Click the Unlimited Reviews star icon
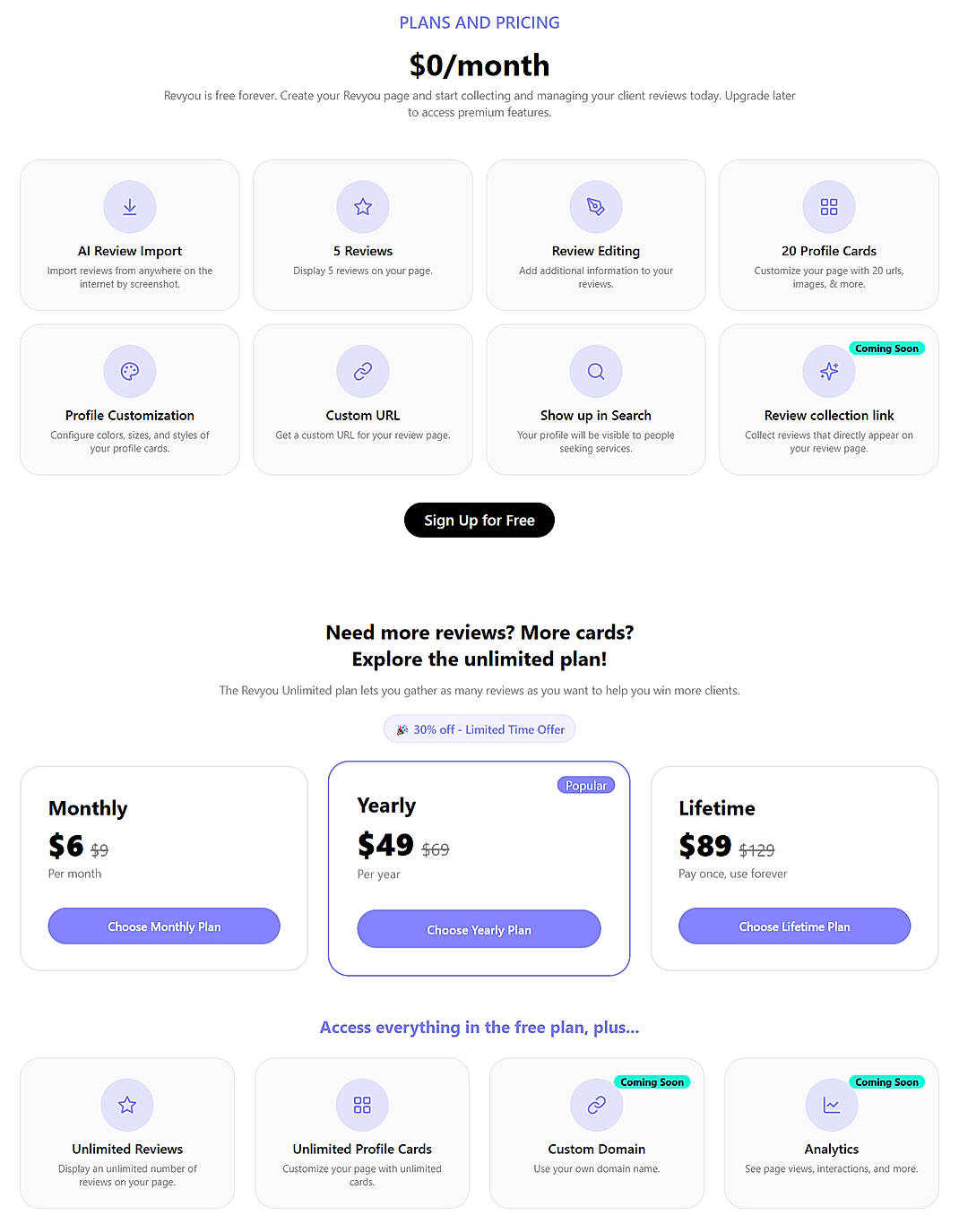 (127, 1105)
